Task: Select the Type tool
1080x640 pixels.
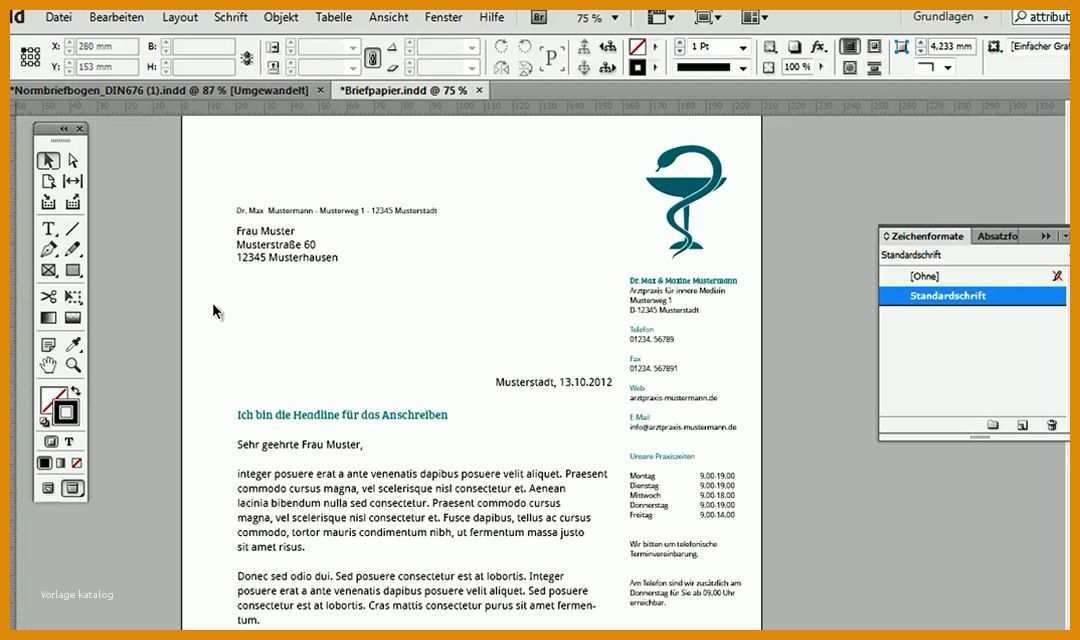Action: point(49,228)
